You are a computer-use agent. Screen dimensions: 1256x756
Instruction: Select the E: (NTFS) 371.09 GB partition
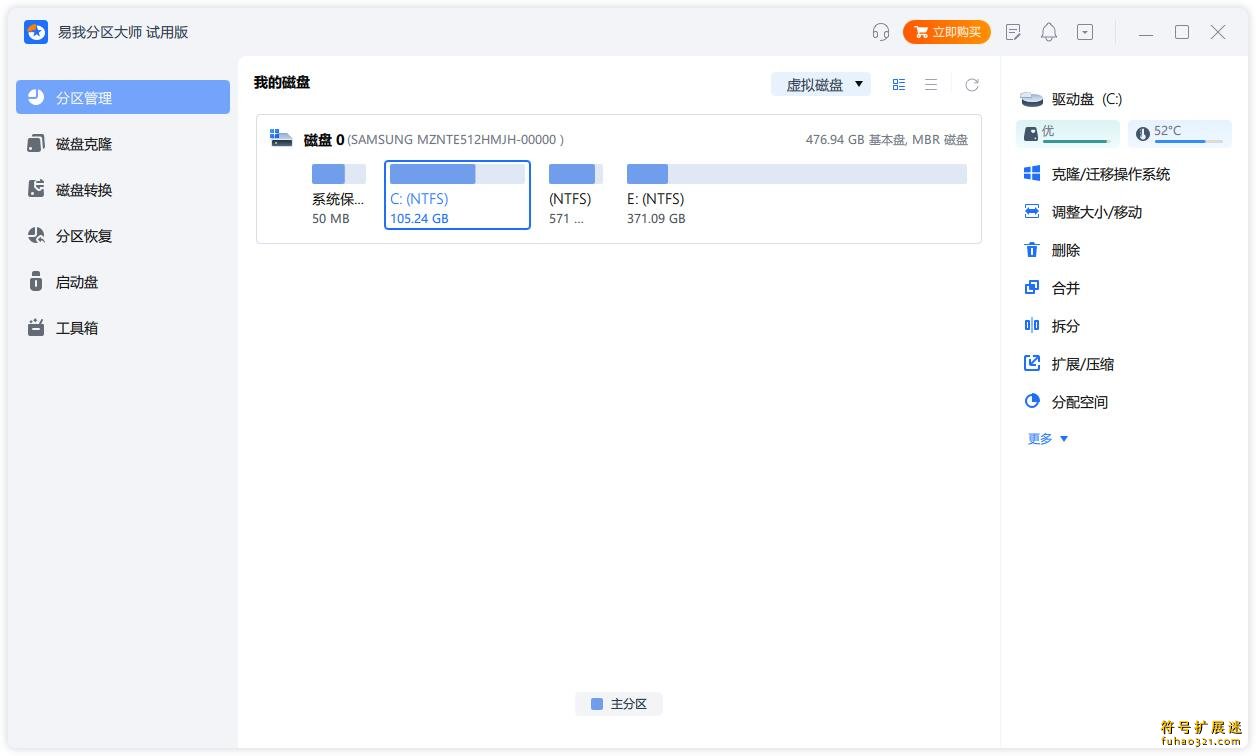coord(797,195)
